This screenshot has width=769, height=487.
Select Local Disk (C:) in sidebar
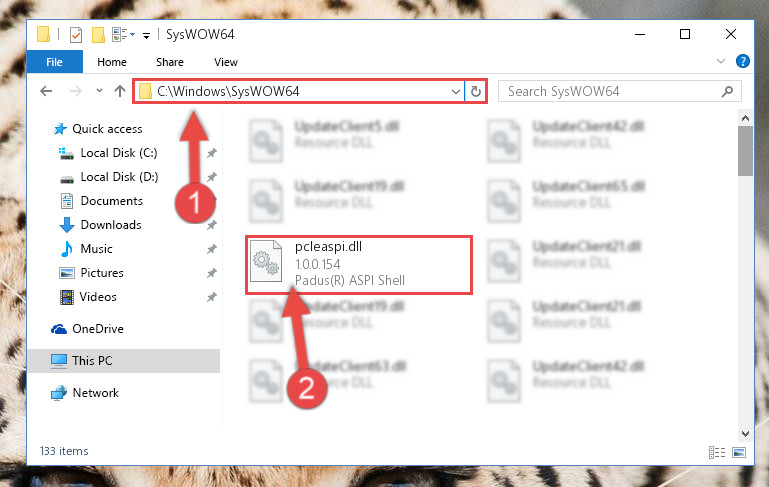(x=119, y=153)
